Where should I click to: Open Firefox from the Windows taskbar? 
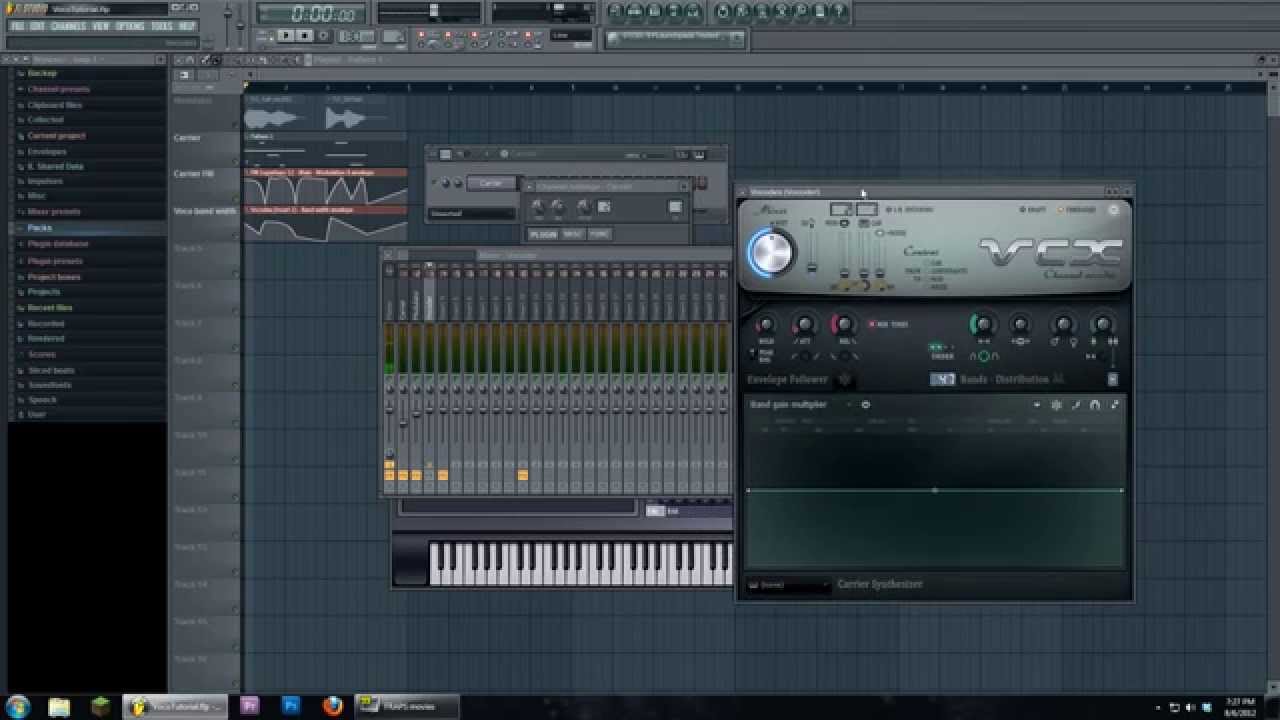(x=332, y=706)
